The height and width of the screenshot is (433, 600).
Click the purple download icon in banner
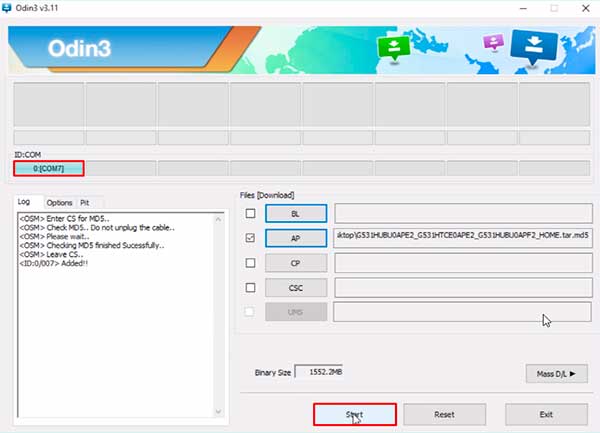[493, 42]
